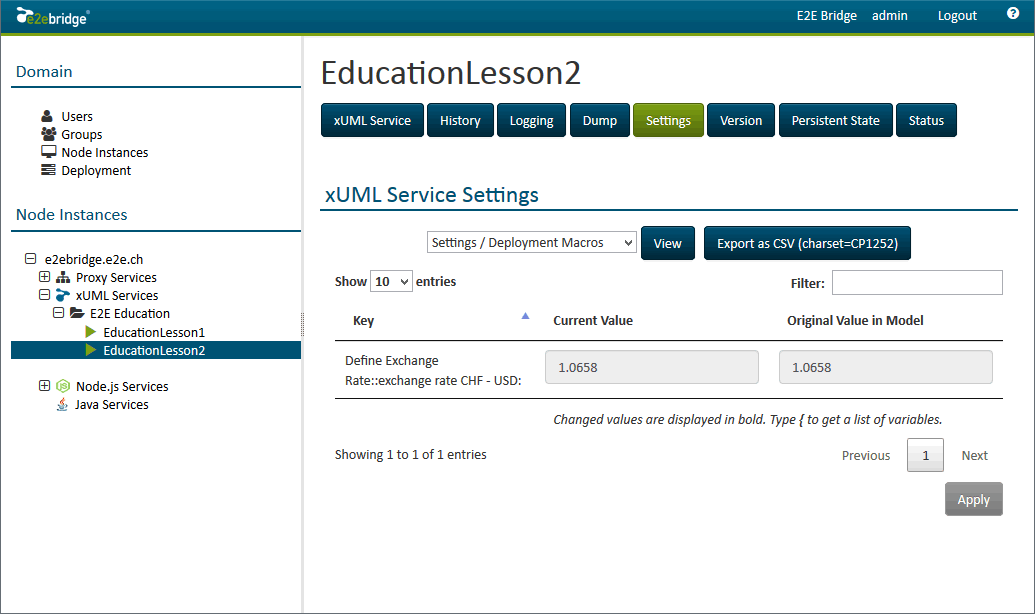Open the Settings / Deployment Macros dropdown
This screenshot has width=1035, height=614.
pyautogui.click(x=531, y=243)
